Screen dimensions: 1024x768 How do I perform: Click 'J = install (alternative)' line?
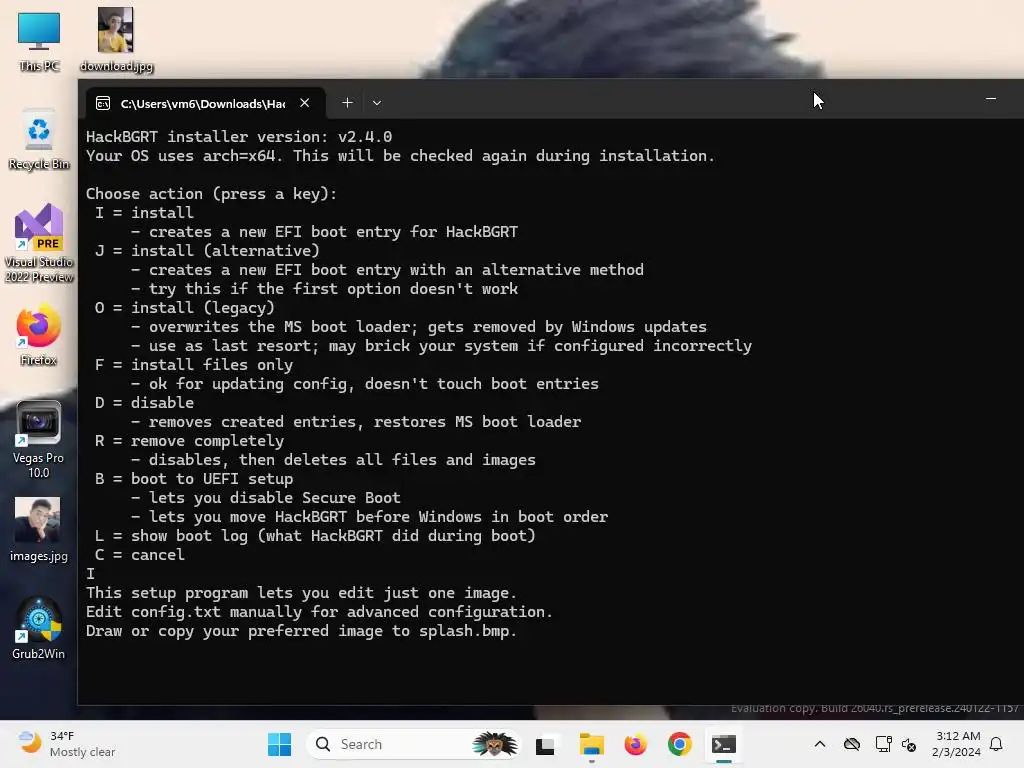click(207, 251)
